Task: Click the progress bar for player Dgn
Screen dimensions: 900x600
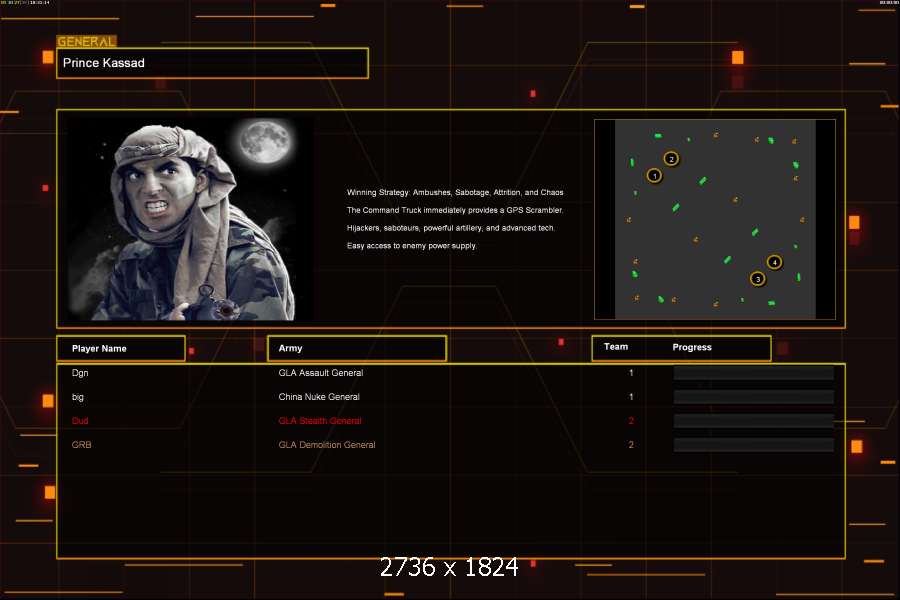Action: click(753, 373)
